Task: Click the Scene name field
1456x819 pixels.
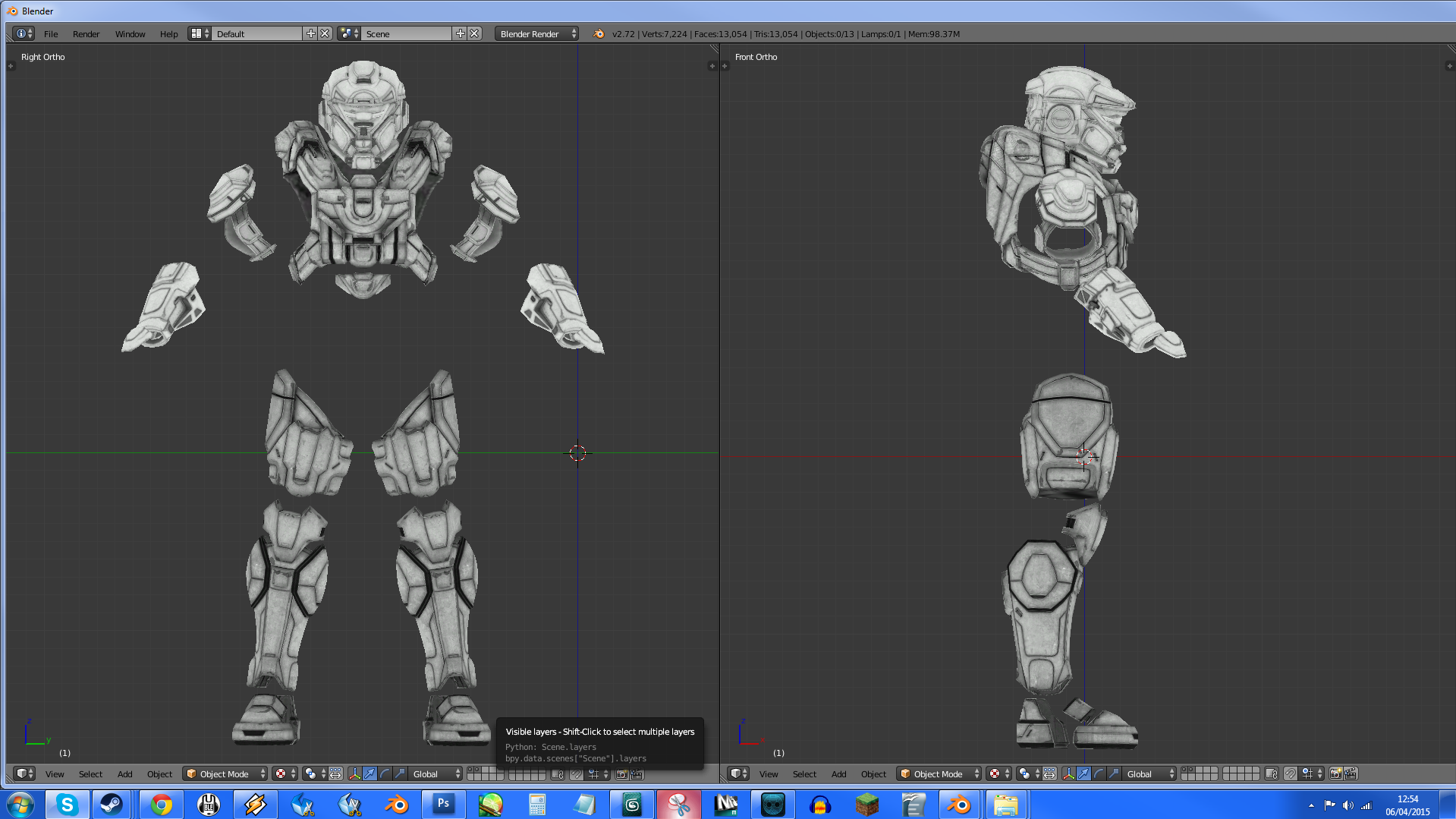Action: (407, 34)
